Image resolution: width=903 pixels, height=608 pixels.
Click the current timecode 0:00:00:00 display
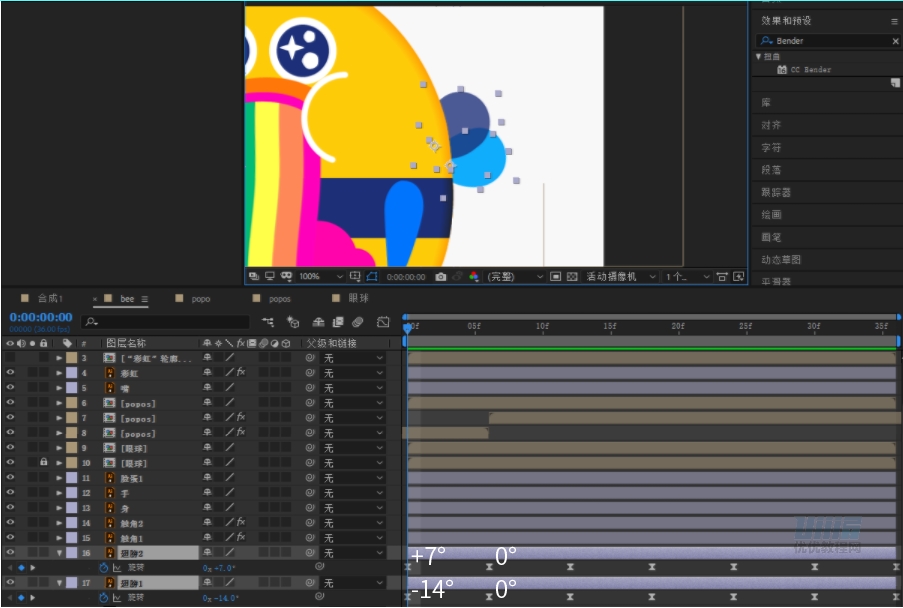click(41, 317)
